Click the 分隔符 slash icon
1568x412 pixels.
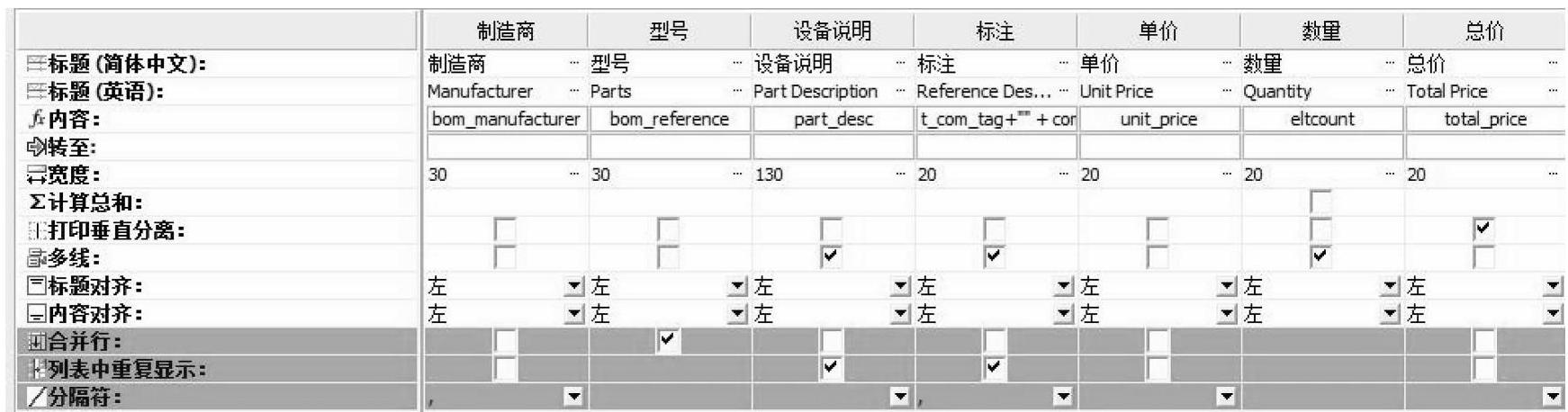pos(36,397)
